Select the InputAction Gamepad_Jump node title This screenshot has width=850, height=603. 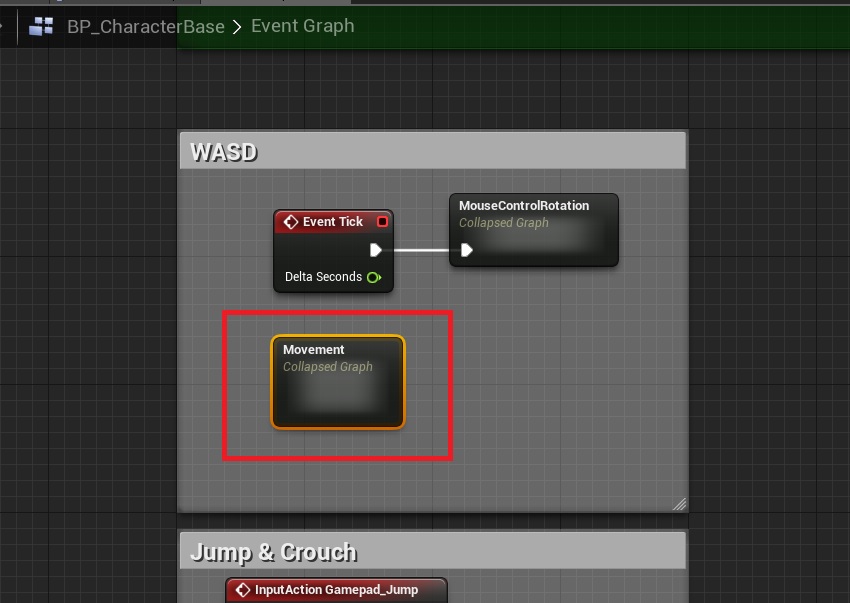click(335, 590)
